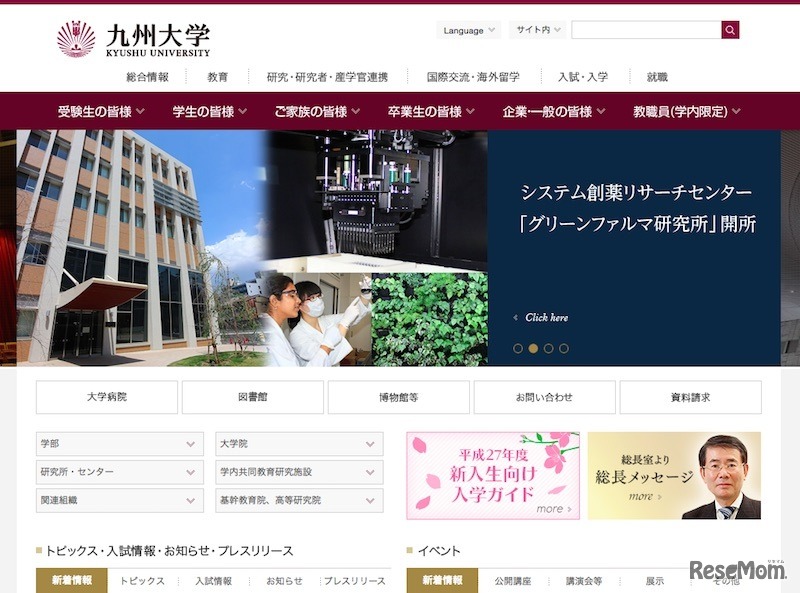
Task: Click the 資料請求 button
Action: point(690,397)
